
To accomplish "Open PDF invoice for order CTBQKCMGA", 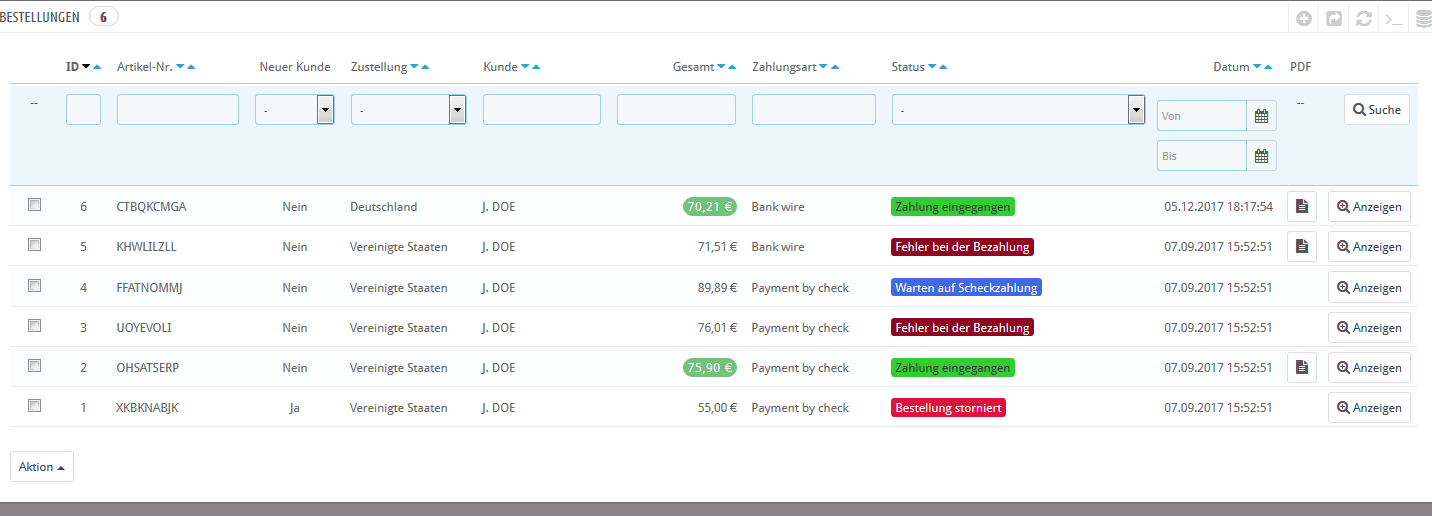I will point(1301,206).
